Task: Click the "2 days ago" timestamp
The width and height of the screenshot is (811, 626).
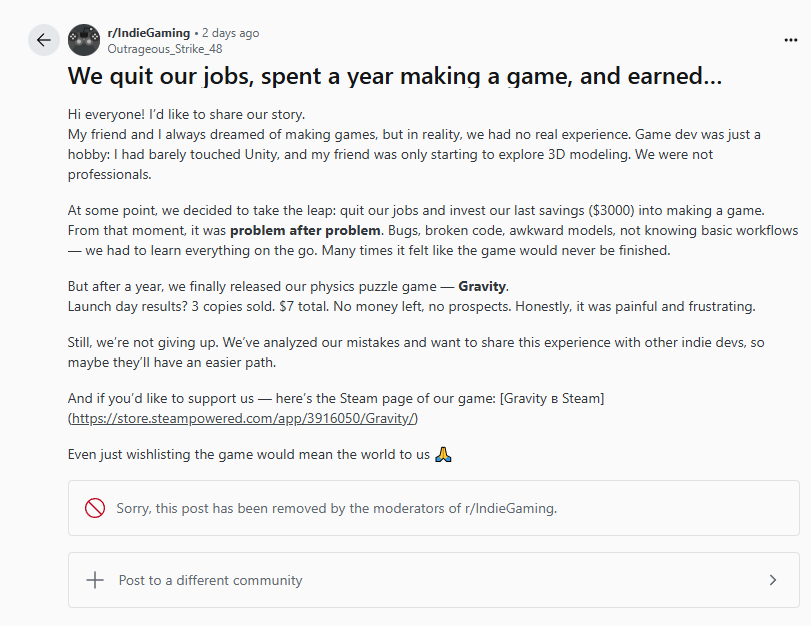Action: coord(230,33)
